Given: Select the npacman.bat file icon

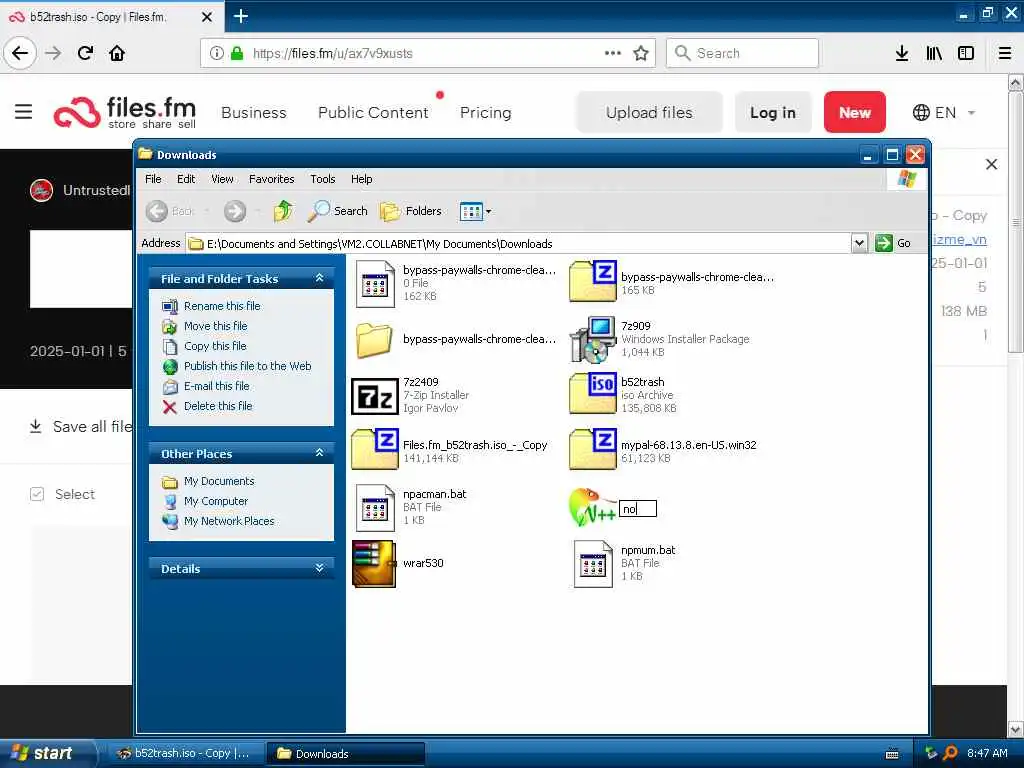Looking at the screenshot, I should point(375,507).
